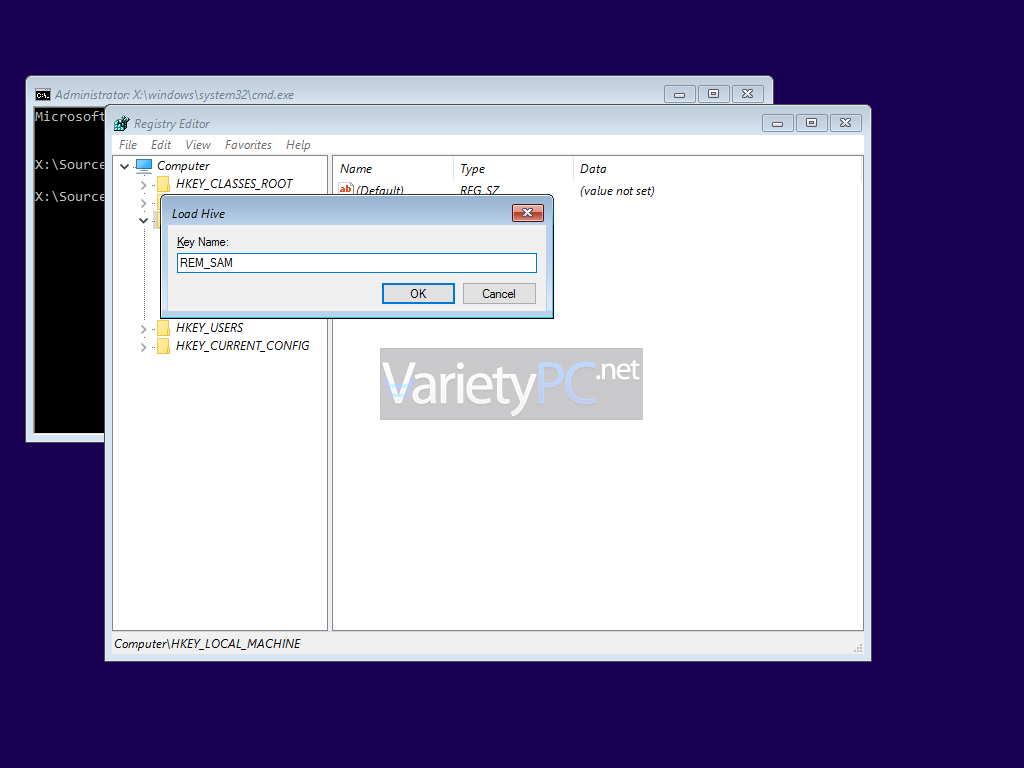
Task: Sort values by the Name column header
Action: (393, 168)
